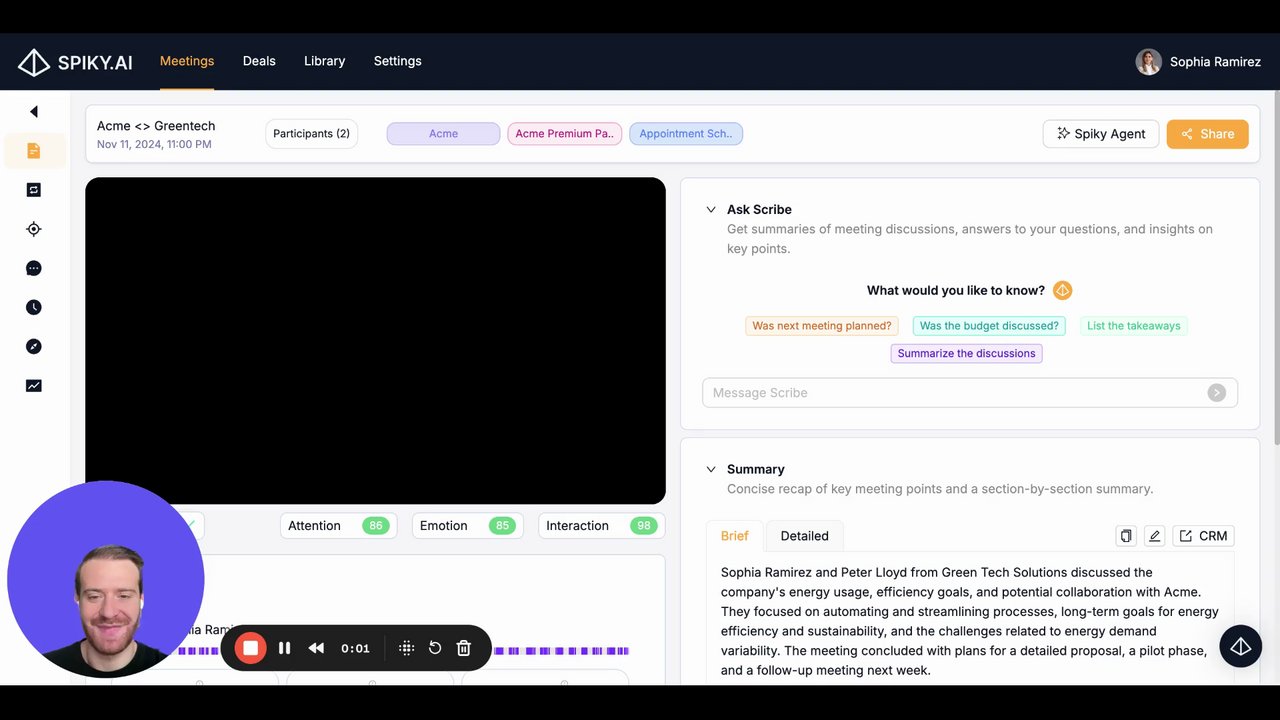Click the Sophia Ramirez username
Image resolution: width=1280 pixels, height=720 pixels.
pyautogui.click(x=1215, y=62)
